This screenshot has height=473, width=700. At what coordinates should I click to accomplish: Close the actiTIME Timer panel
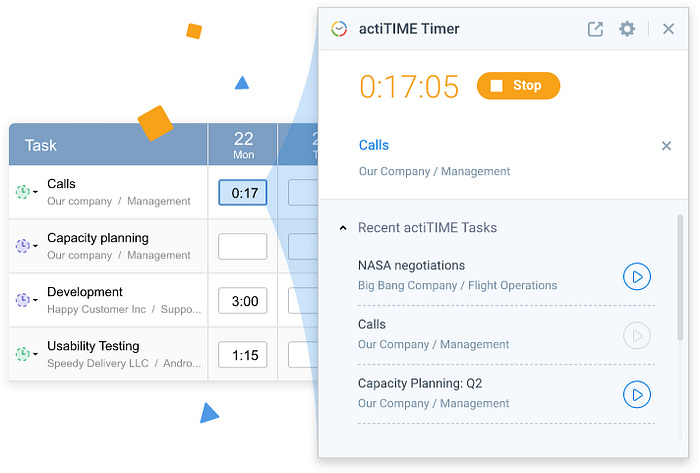coord(668,29)
